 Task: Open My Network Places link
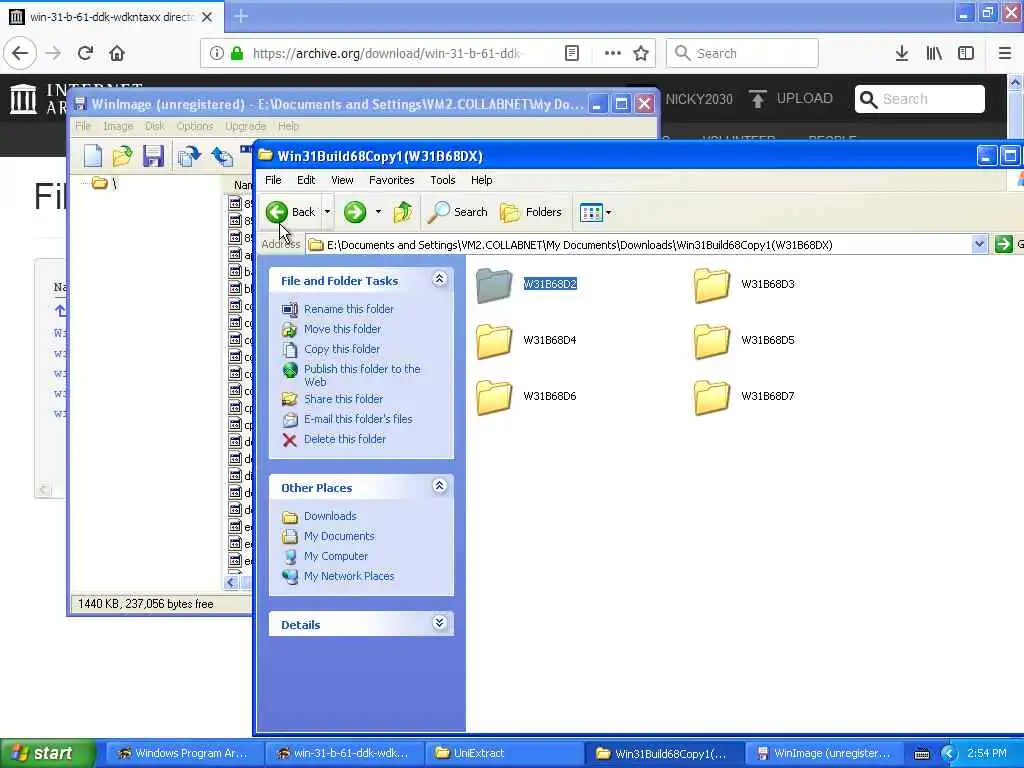click(349, 577)
